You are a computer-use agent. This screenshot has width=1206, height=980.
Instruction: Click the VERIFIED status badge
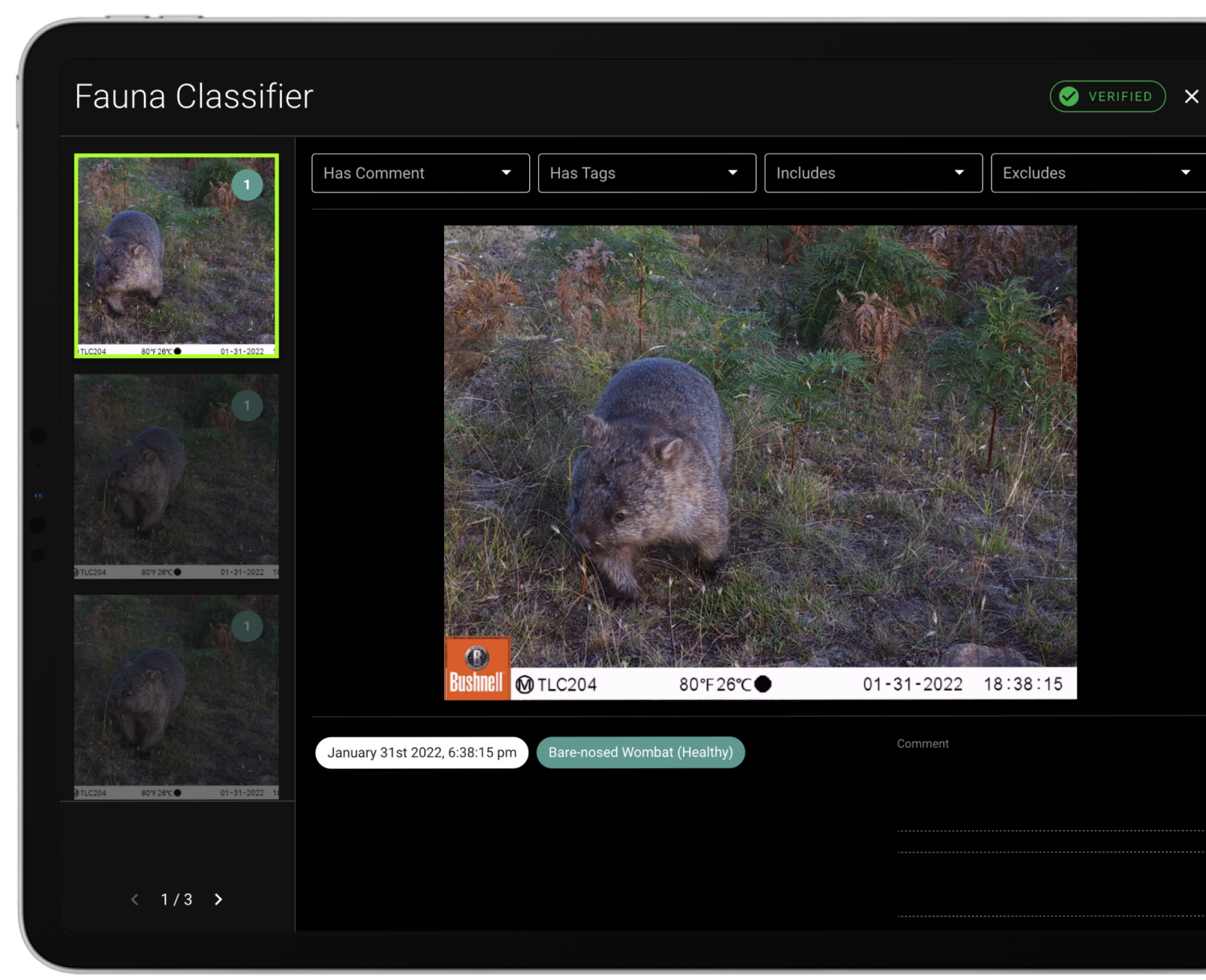pyautogui.click(x=1107, y=96)
